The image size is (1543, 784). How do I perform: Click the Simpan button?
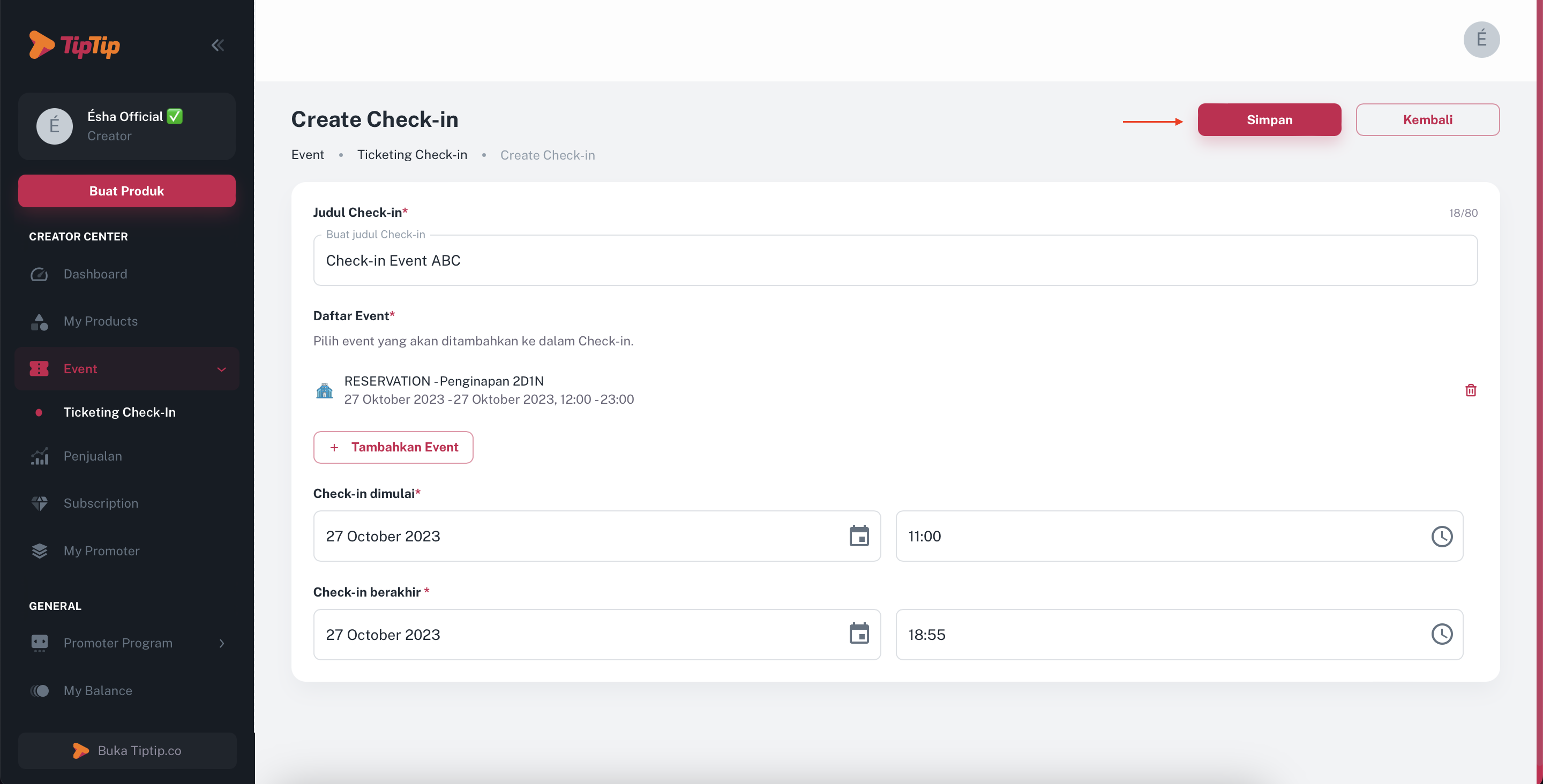coord(1269,120)
